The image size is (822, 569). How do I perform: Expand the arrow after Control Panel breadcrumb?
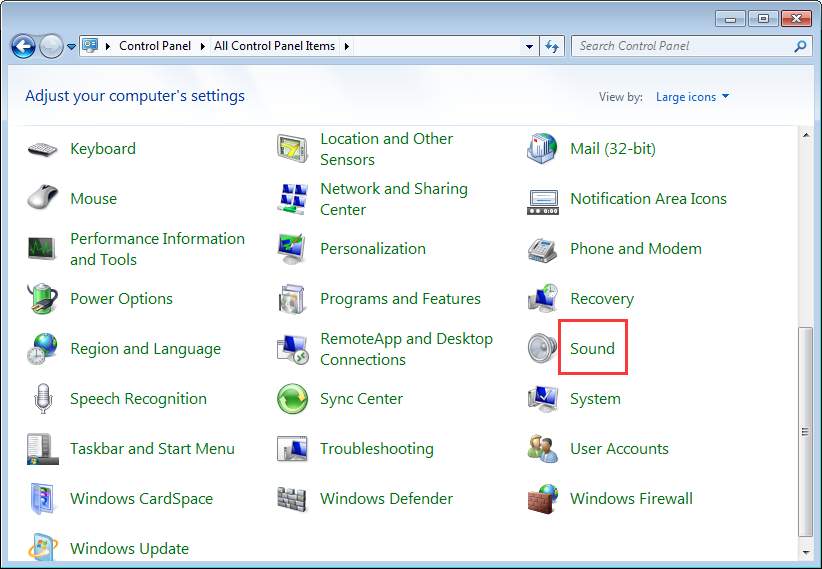pos(202,47)
